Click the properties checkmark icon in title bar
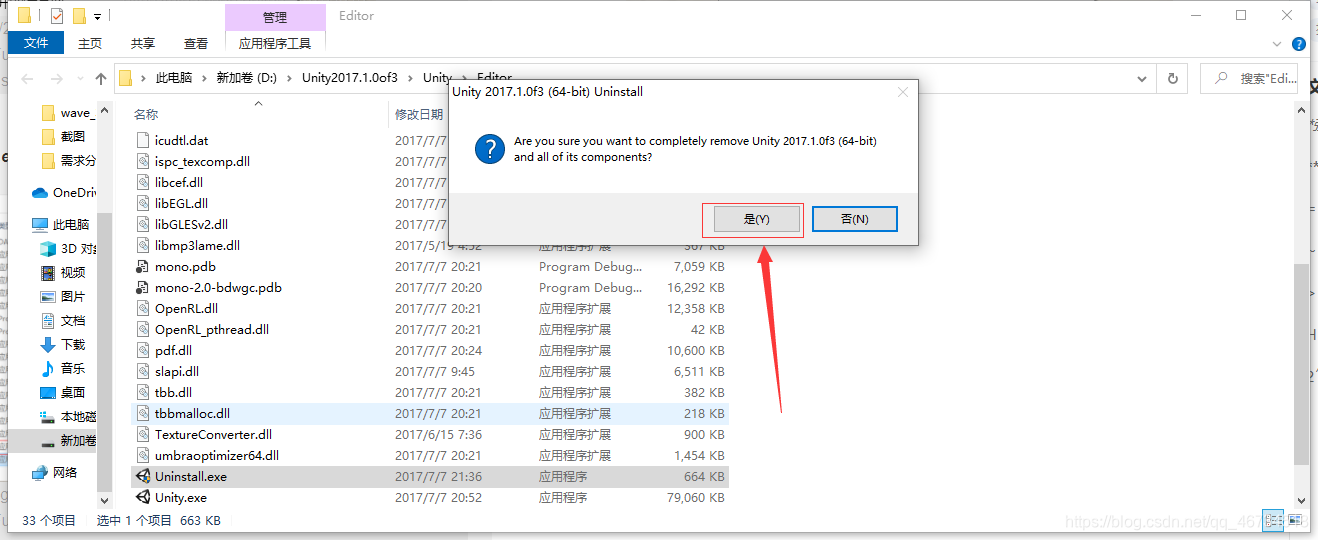Screen dimensions: 1318x540 (x=56, y=16)
